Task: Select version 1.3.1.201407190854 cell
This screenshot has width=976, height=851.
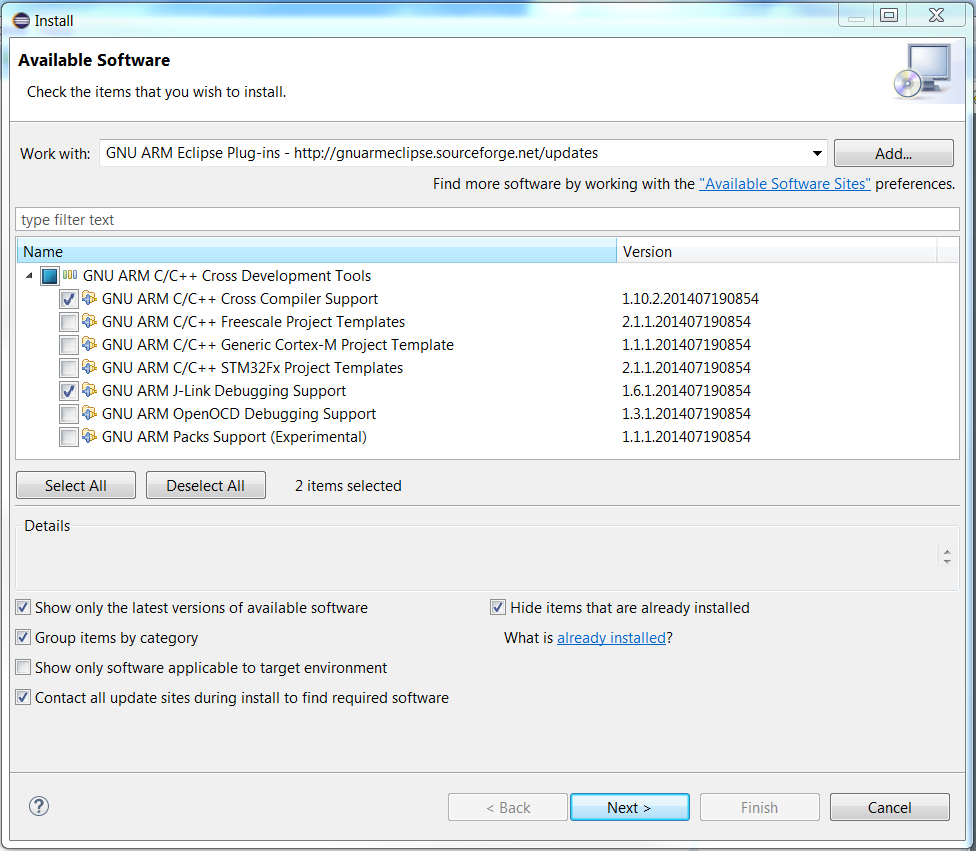Action: click(x=687, y=414)
